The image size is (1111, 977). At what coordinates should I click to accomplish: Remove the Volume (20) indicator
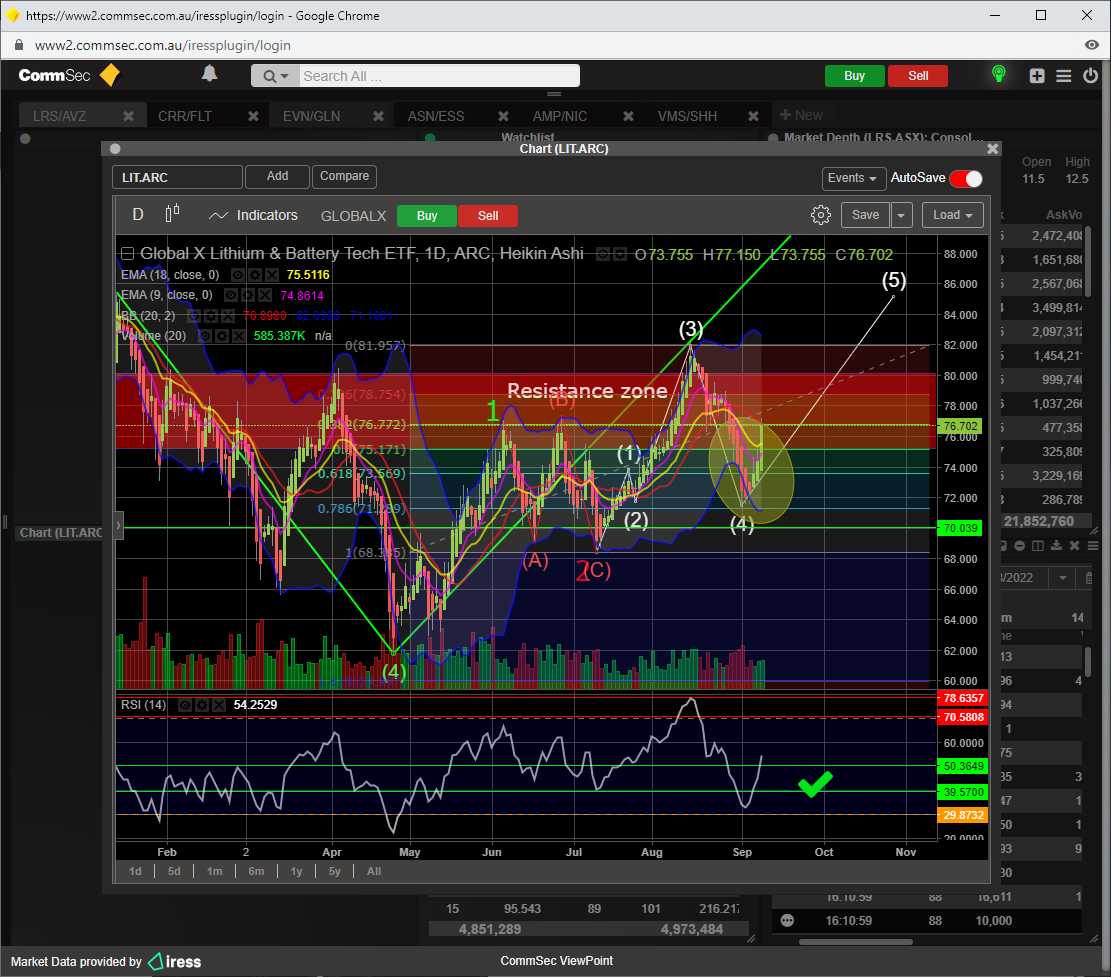coord(239,336)
